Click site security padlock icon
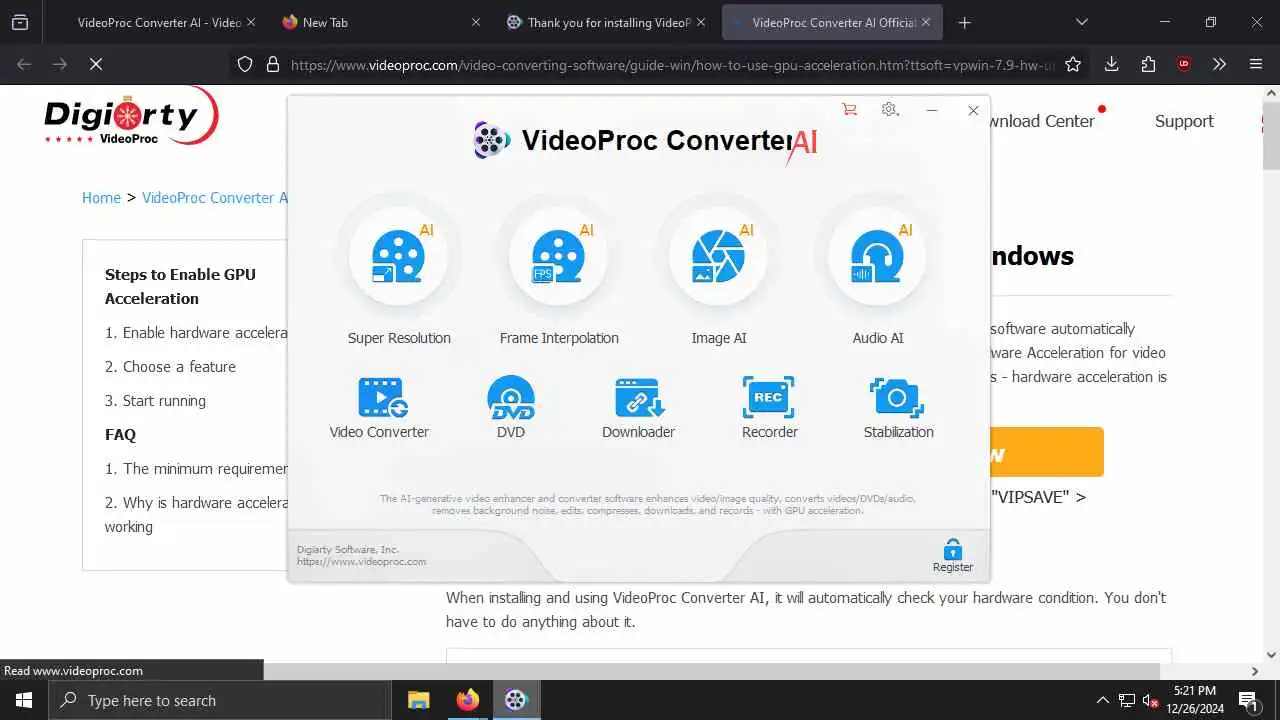This screenshot has width=1280, height=720. (272, 64)
